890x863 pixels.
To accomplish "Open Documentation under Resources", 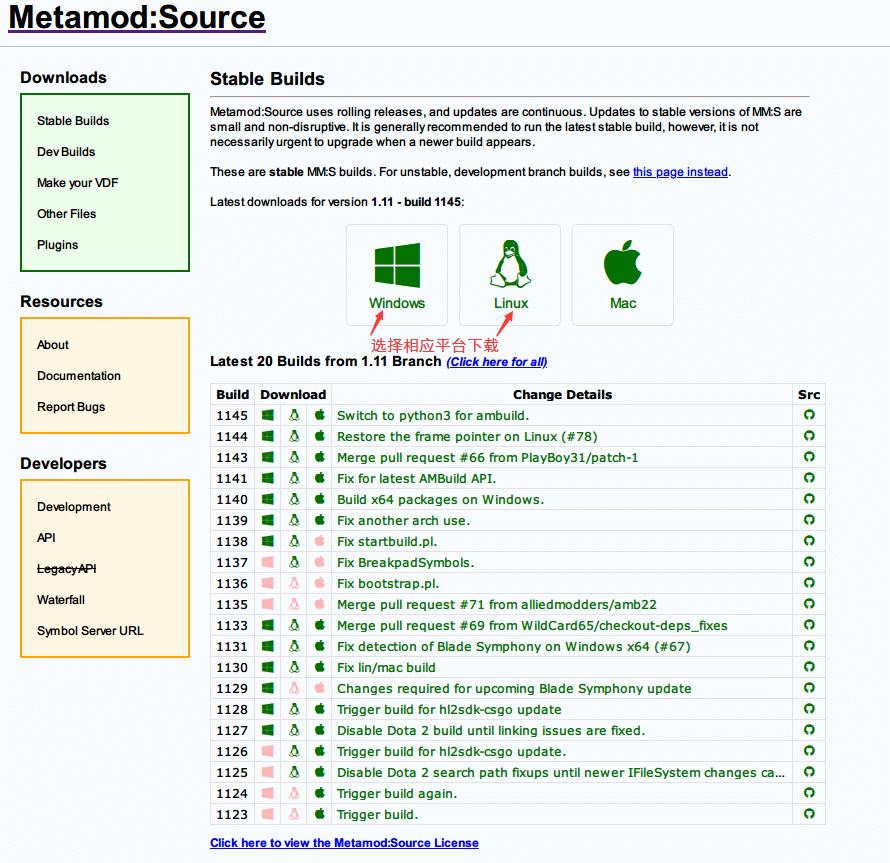I will click(x=79, y=376).
